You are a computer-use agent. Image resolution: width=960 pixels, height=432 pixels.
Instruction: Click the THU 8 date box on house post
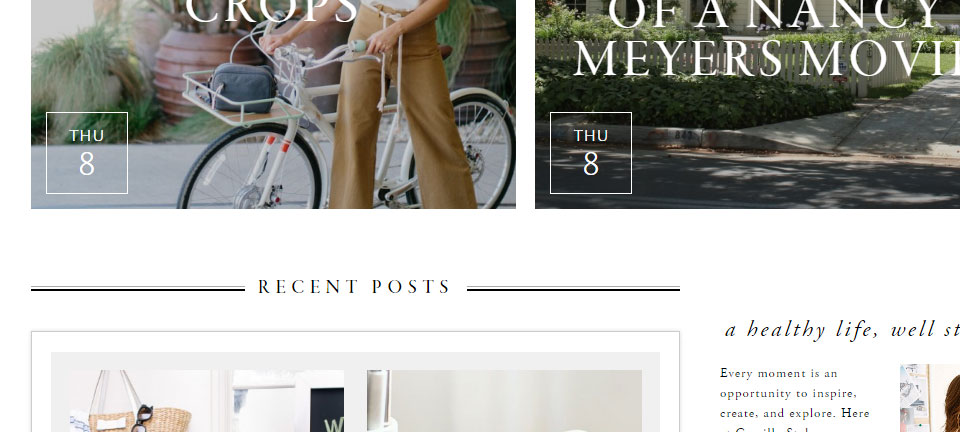[x=591, y=153]
